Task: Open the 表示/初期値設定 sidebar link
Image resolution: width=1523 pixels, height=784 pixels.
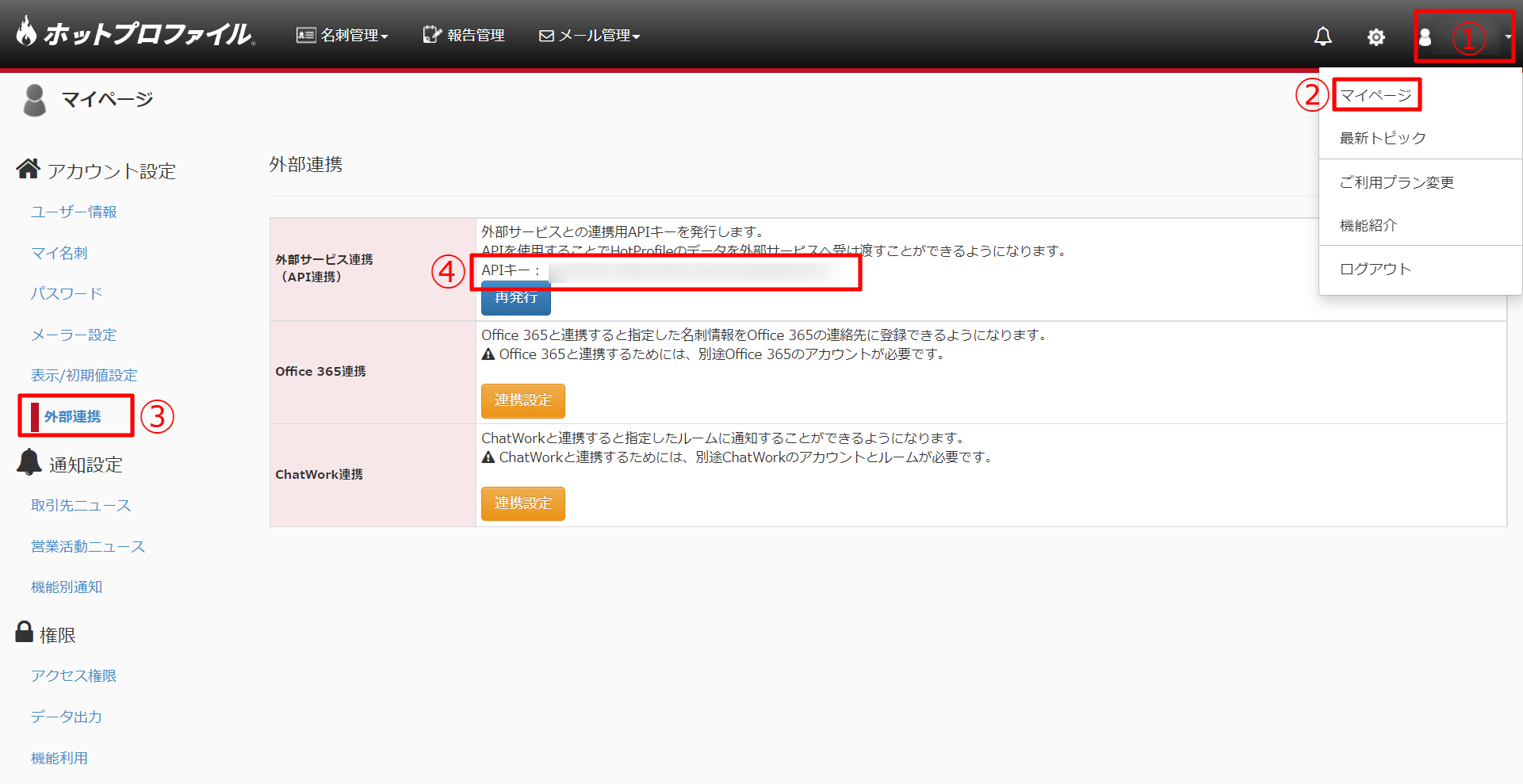Action: pyautogui.click(x=84, y=375)
